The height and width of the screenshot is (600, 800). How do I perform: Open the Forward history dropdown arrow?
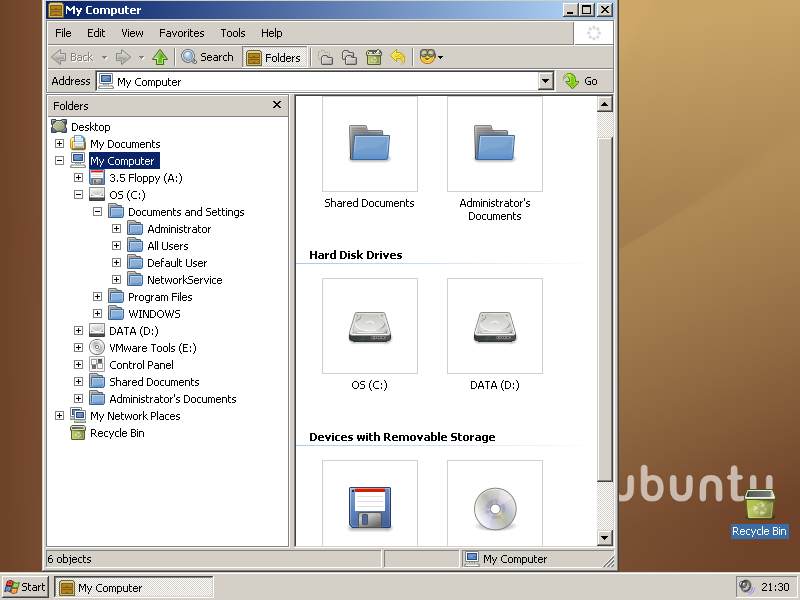[x=142, y=58]
